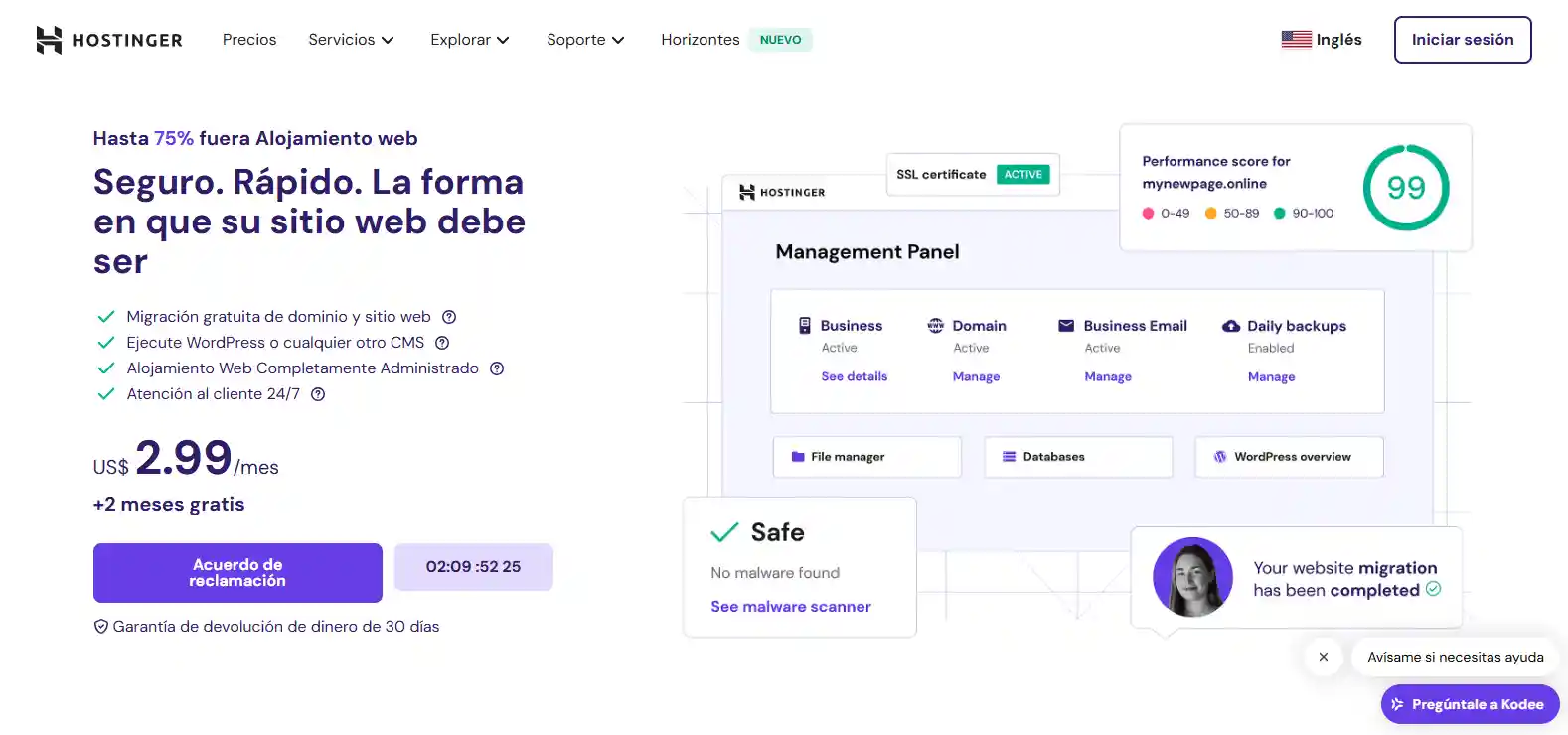Viewport: 1568px width, 735px height.
Task: Click the shield icon by Garantía de devolución
Action: (100, 627)
